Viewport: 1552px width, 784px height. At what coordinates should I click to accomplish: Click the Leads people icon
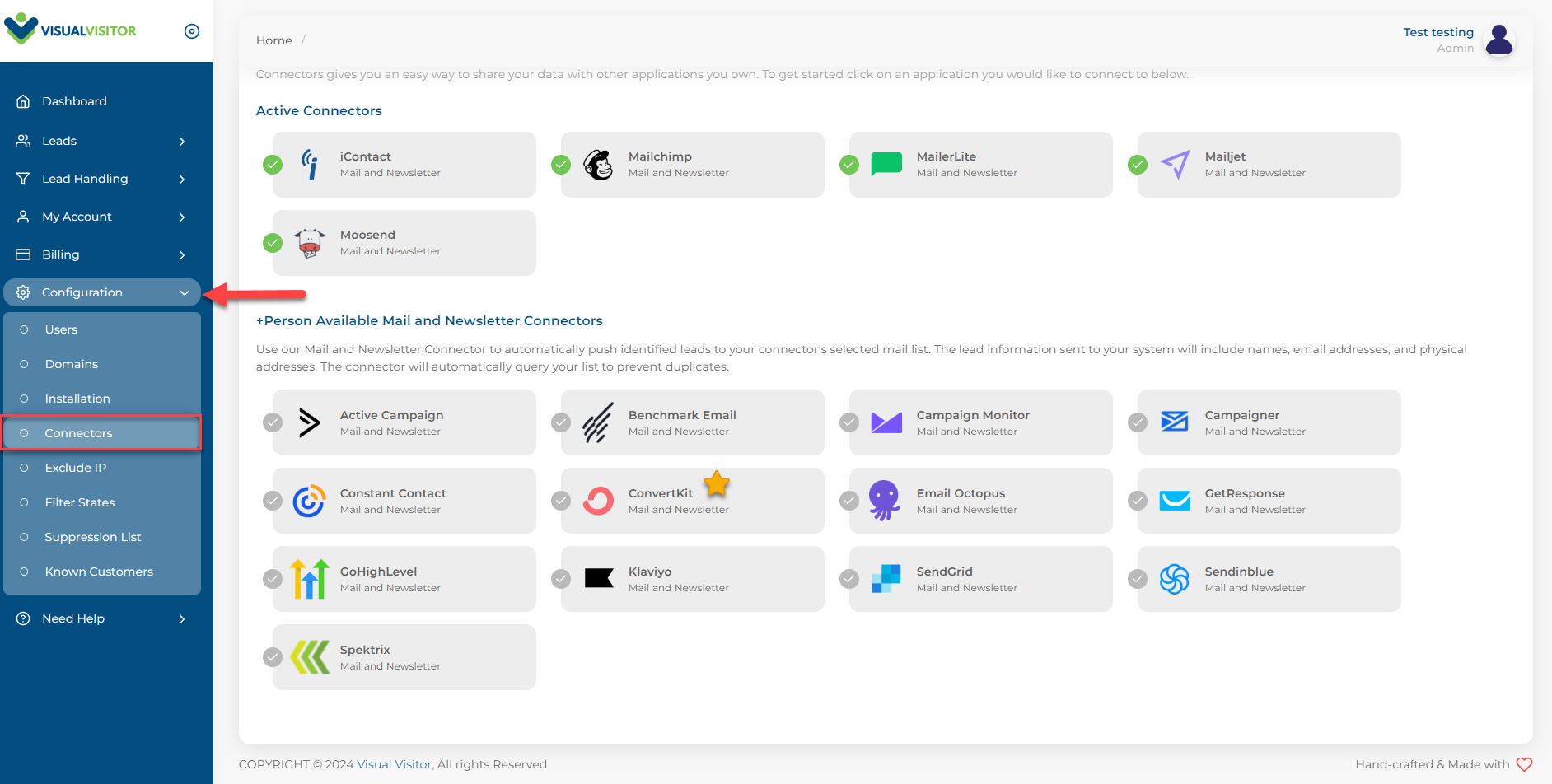pyautogui.click(x=23, y=141)
